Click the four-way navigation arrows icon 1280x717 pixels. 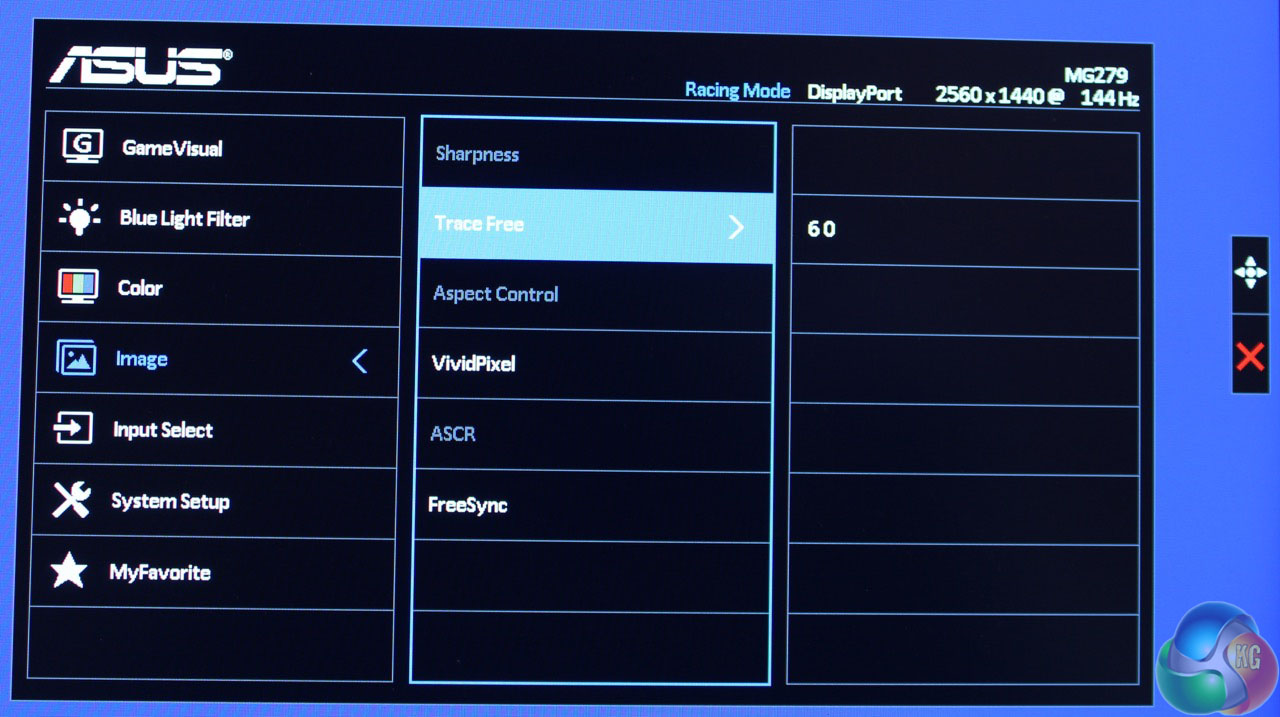tap(1250, 274)
